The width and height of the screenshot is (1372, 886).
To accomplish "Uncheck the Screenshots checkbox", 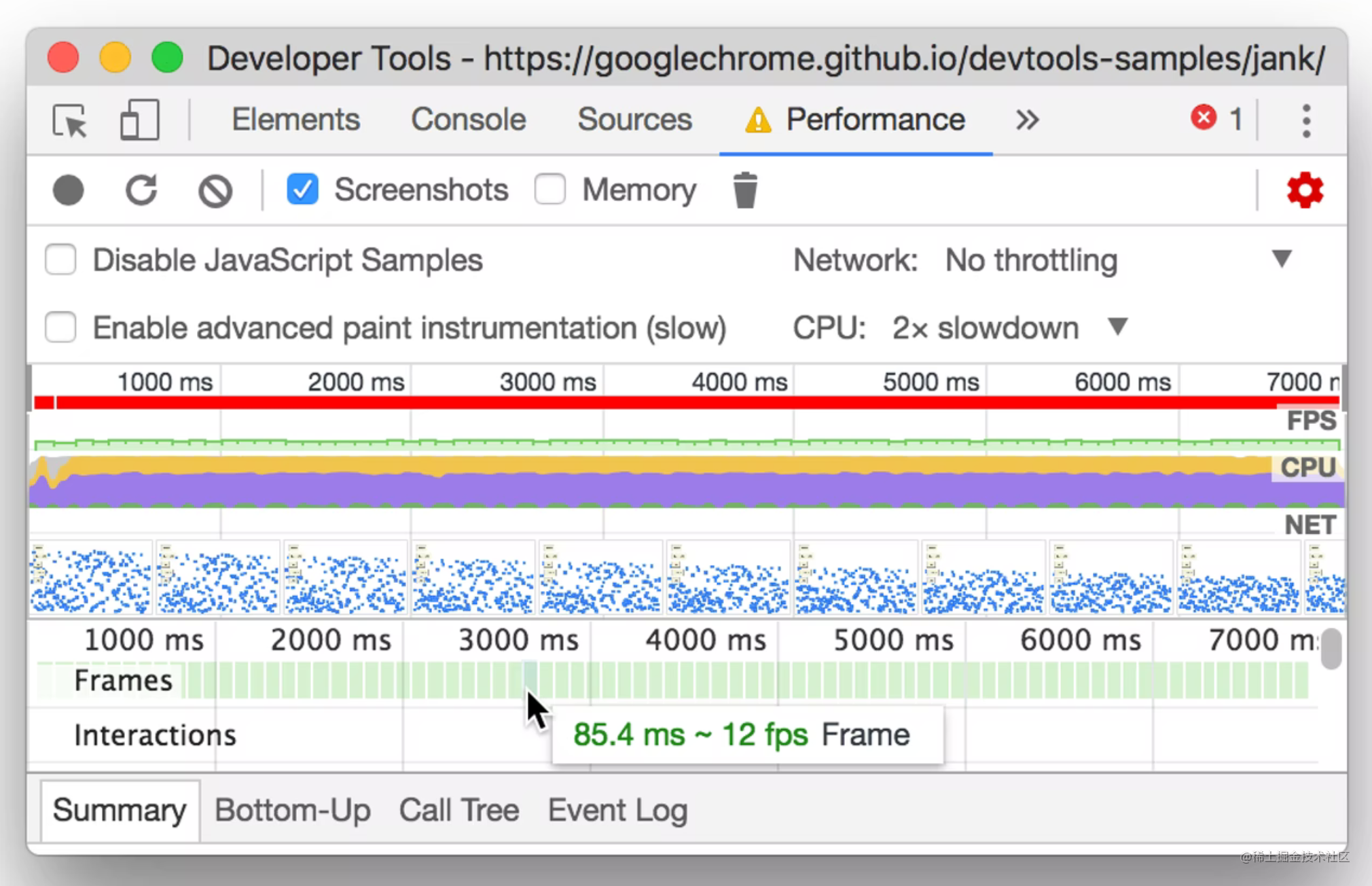I will pyautogui.click(x=302, y=190).
